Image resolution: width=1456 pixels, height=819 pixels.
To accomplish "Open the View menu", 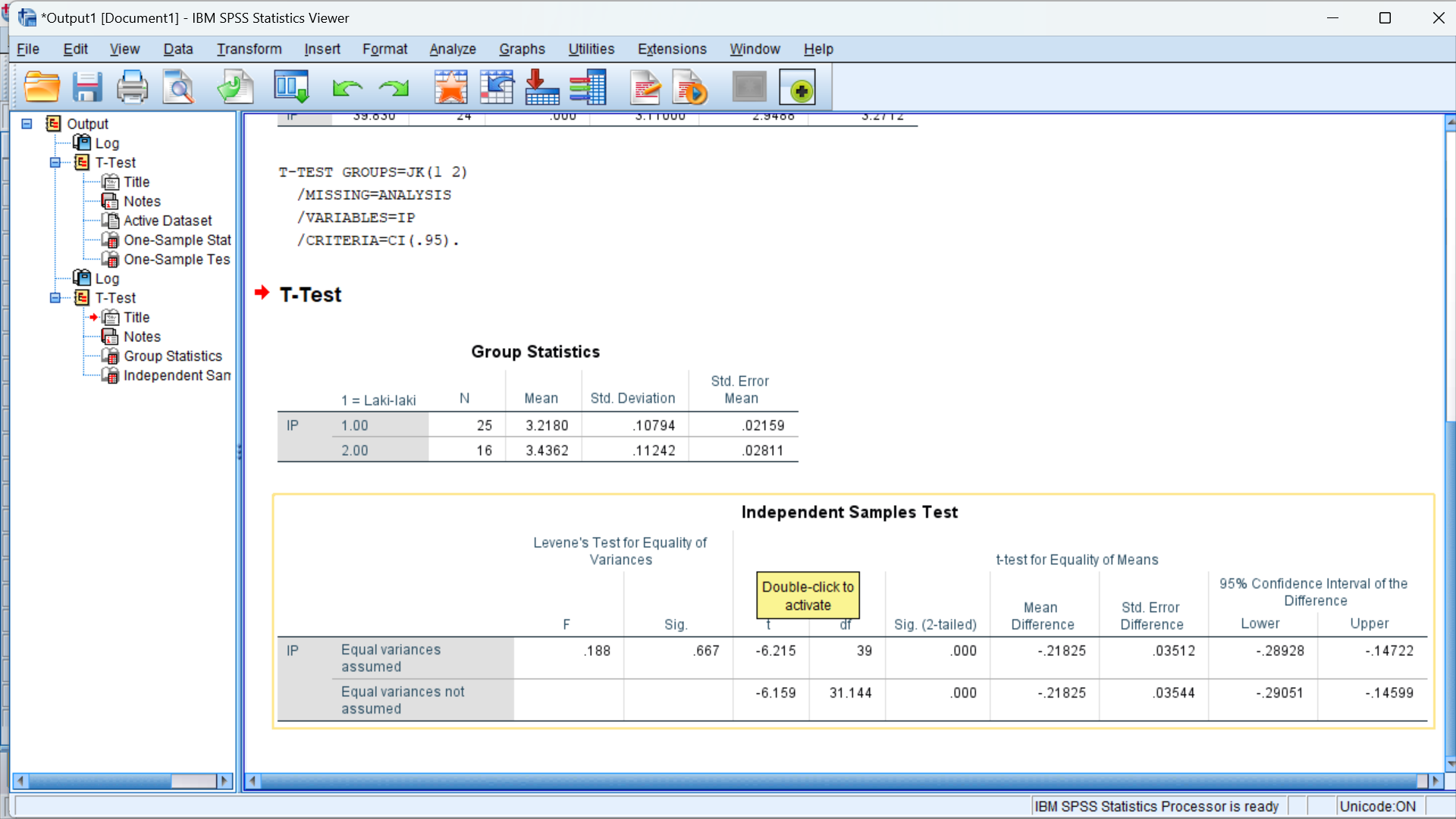I will click(x=124, y=49).
